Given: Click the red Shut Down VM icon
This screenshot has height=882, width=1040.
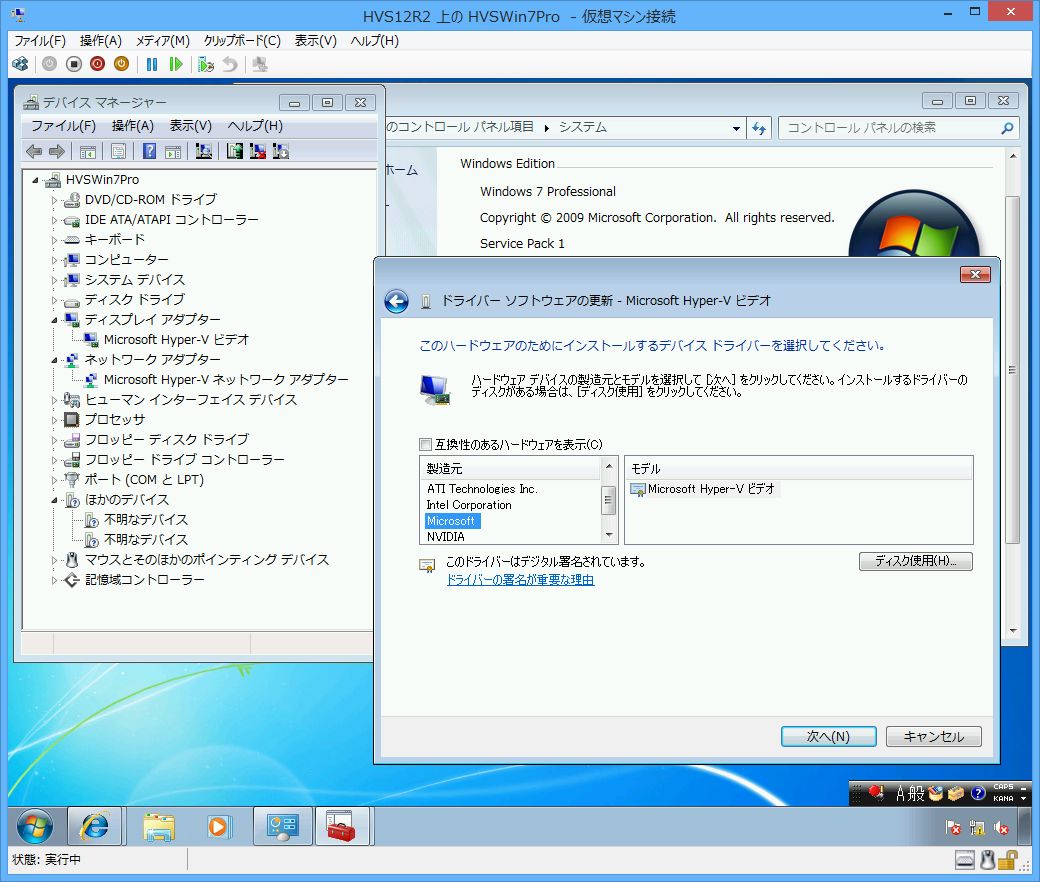Looking at the screenshot, I should tap(98, 64).
